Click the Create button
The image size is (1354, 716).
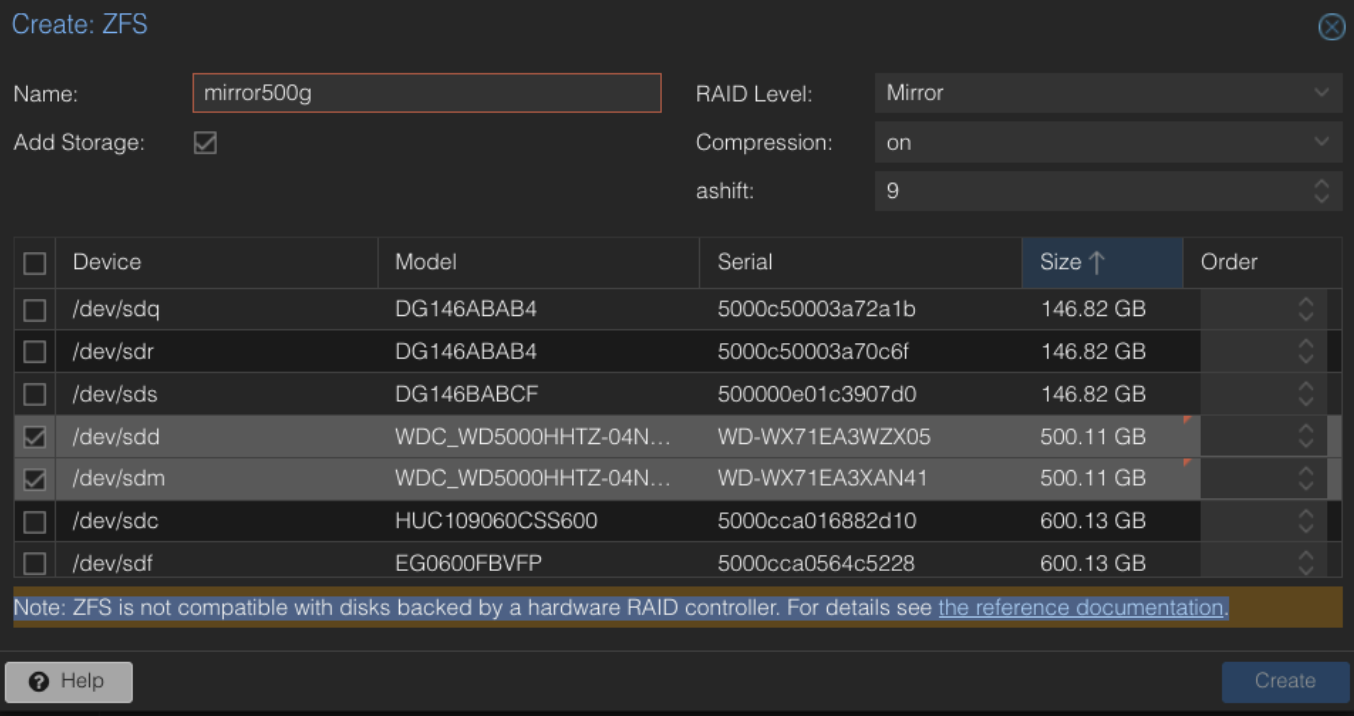pos(1284,681)
